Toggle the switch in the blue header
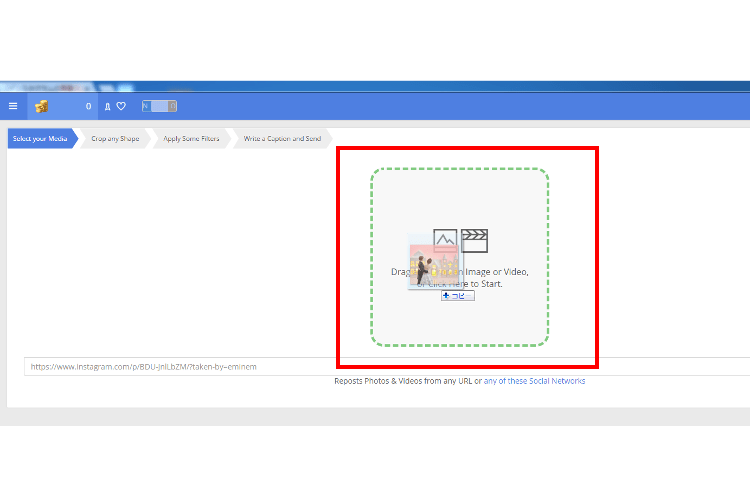 pyautogui.click(x=160, y=105)
